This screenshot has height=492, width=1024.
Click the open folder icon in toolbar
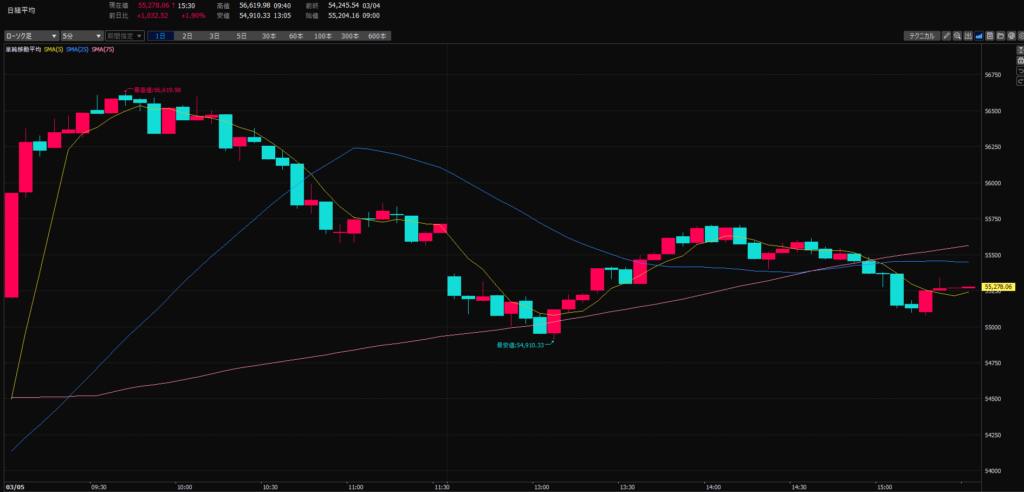coord(1000,36)
